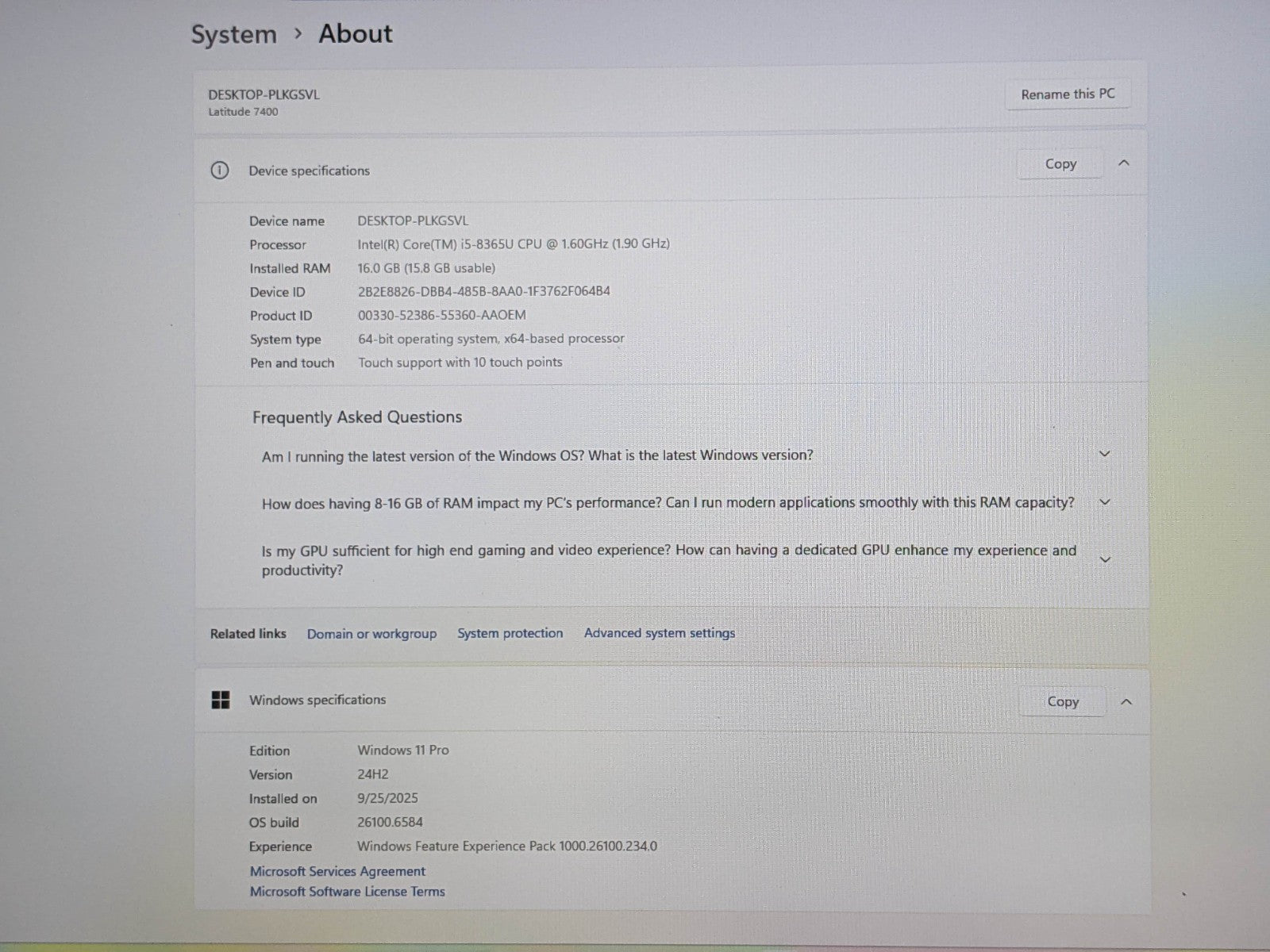This screenshot has height=952, width=1270.
Task: Click the Latitude 7400 model label
Action: point(243,112)
